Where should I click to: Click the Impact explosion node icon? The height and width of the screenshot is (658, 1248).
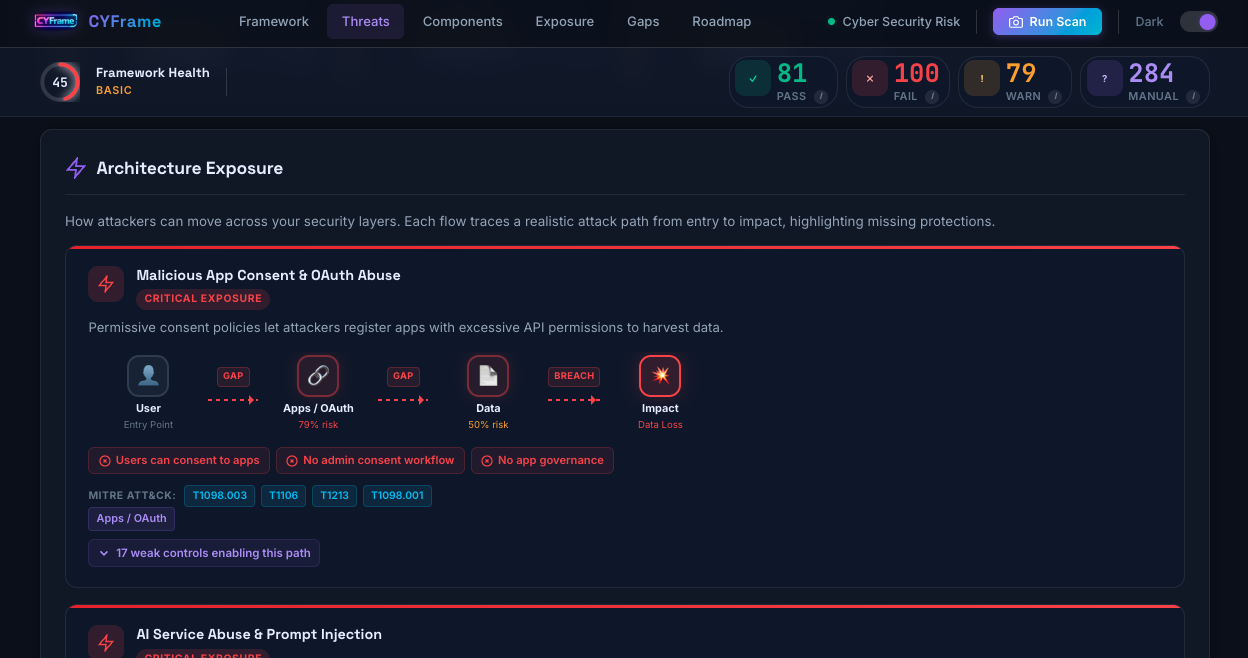(660, 376)
